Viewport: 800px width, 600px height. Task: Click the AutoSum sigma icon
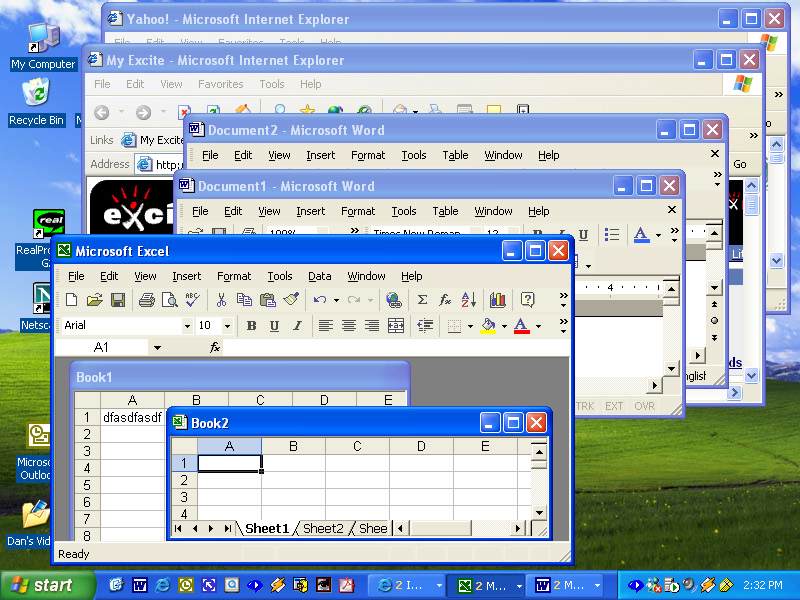(422, 299)
